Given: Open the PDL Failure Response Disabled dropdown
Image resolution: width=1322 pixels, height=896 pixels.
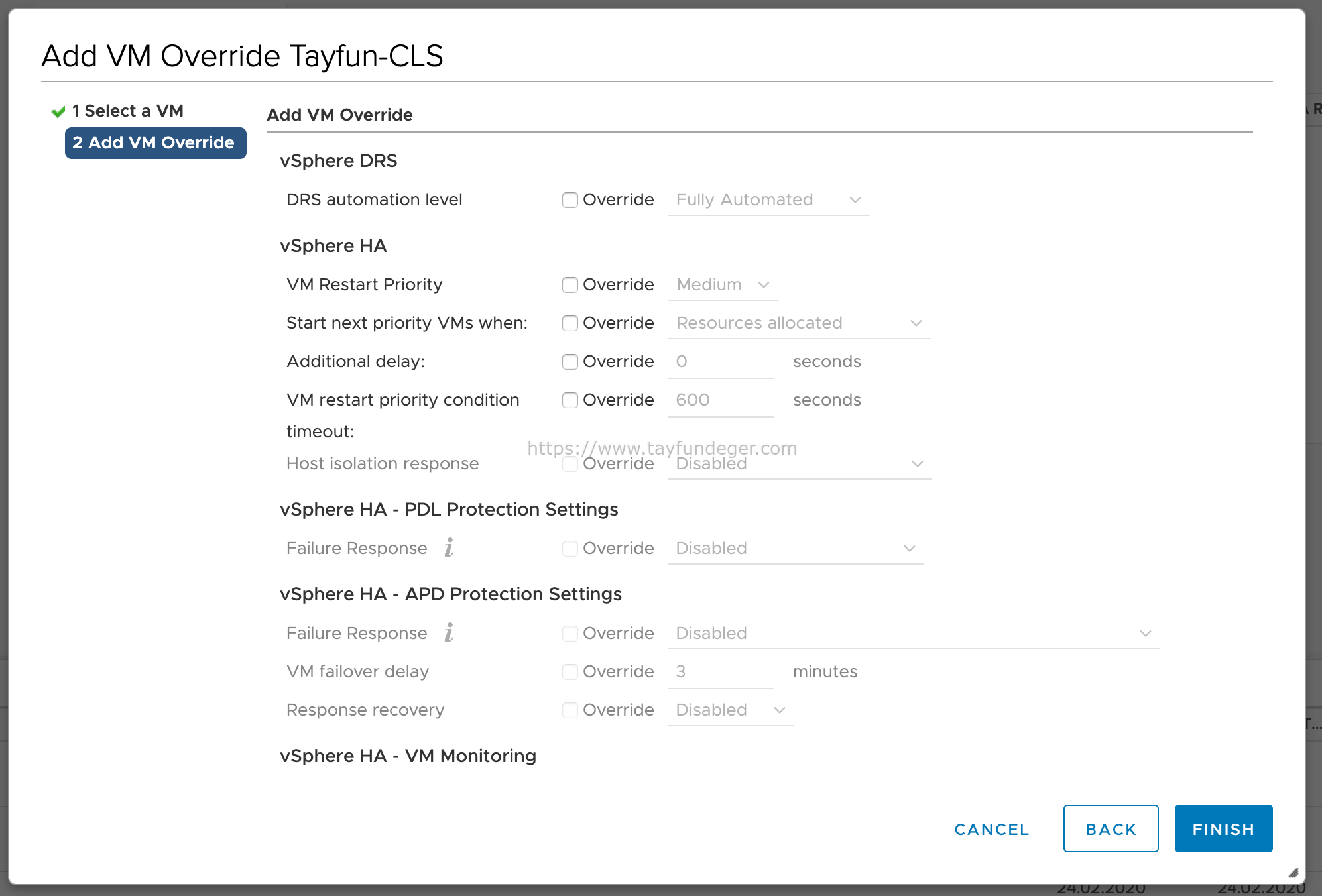Looking at the screenshot, I should point(796,549).
